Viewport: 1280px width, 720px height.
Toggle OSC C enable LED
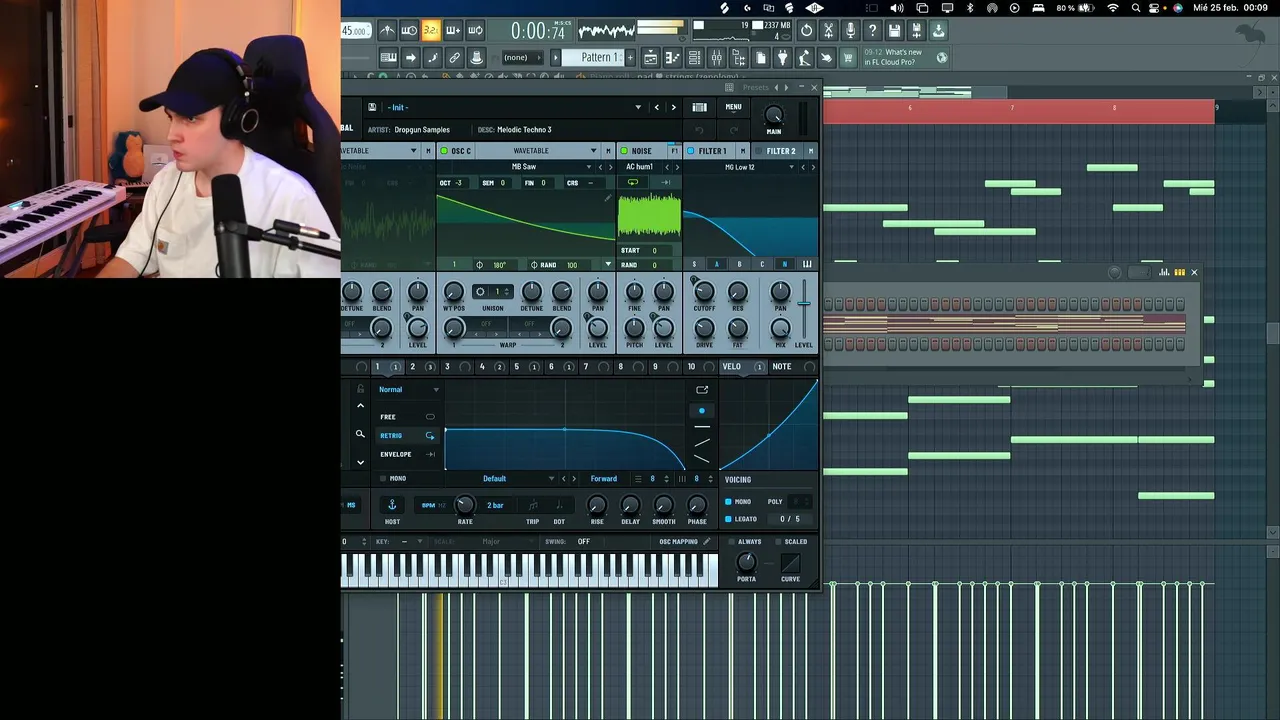(444, 151)
